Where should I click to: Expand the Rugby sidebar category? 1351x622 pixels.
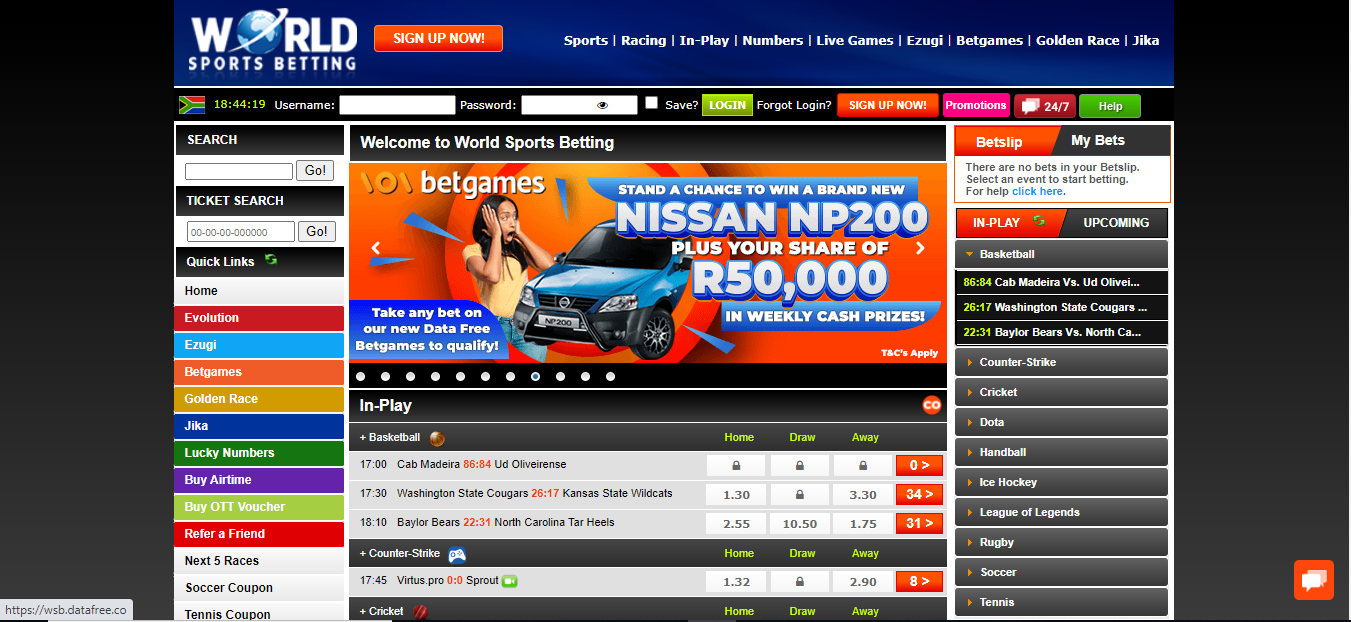(x=1061, y=542)
